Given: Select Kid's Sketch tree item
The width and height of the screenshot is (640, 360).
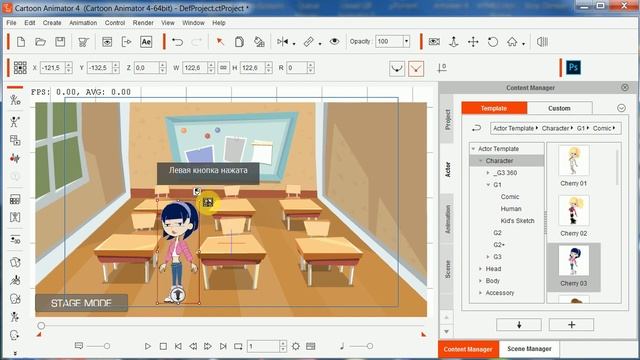Looking at the screenshot, I should click(517, 221).
